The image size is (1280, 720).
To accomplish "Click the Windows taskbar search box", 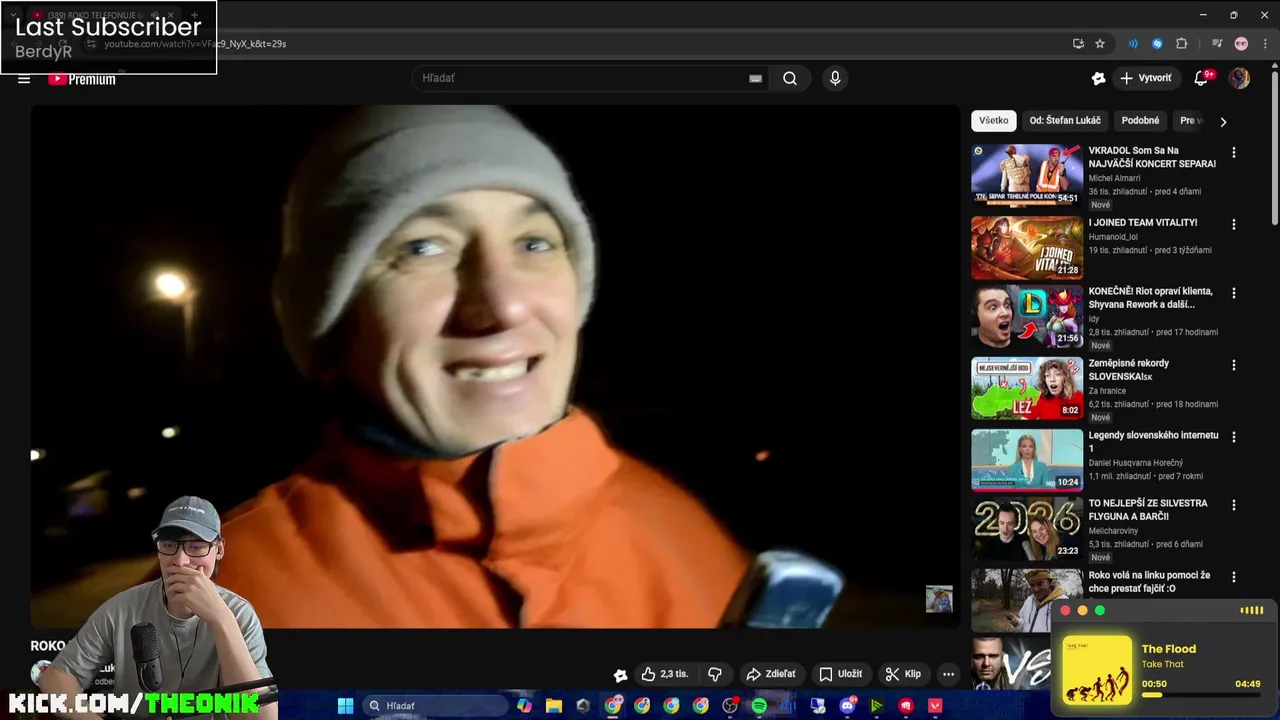I will [x=435, y=706].
